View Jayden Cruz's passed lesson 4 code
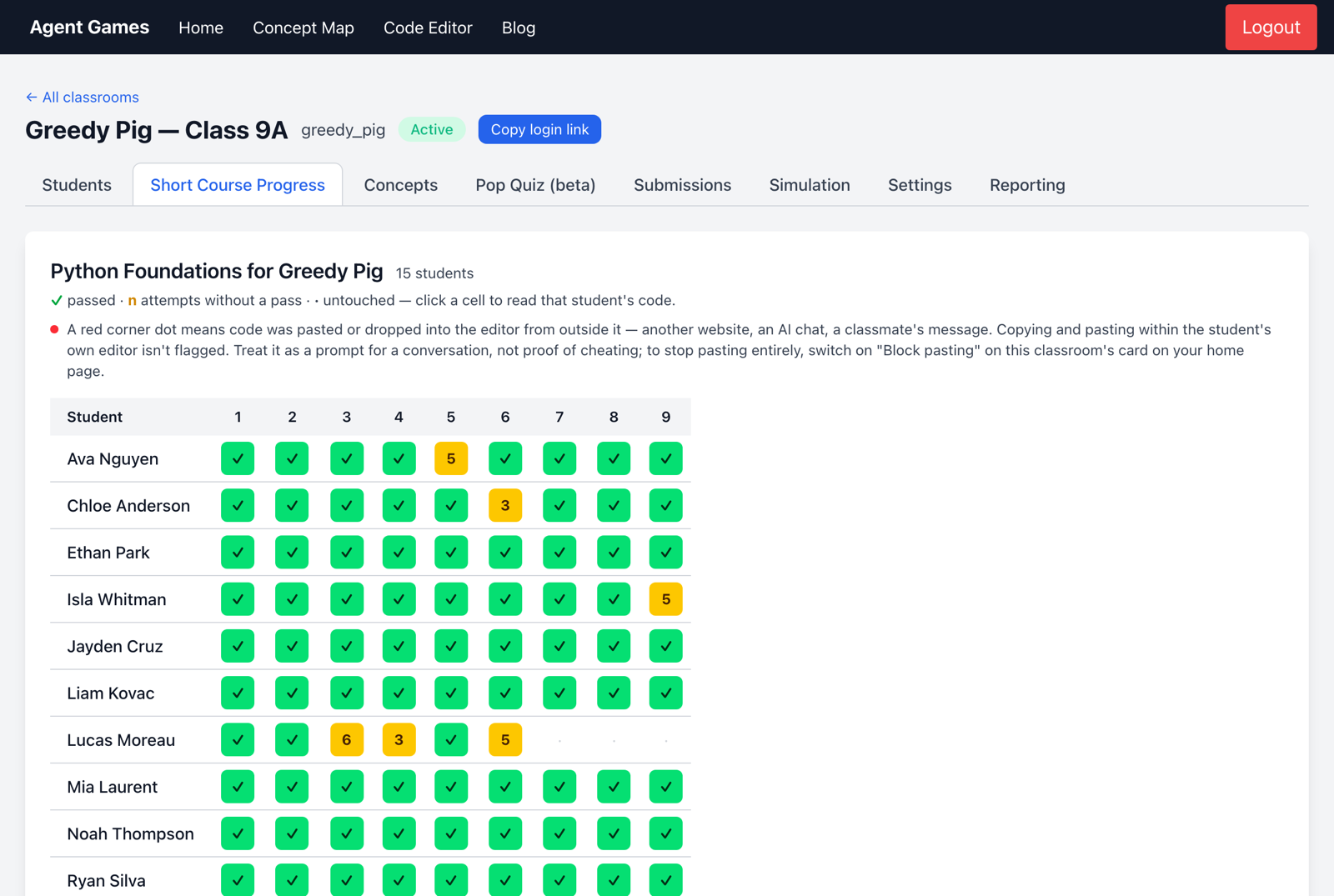This screenshot has width=1334, height=896. tap(399, 646)
